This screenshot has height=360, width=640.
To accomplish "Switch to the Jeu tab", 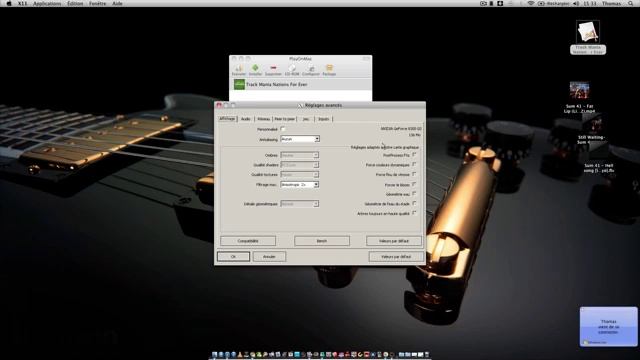I will point(306,119).
